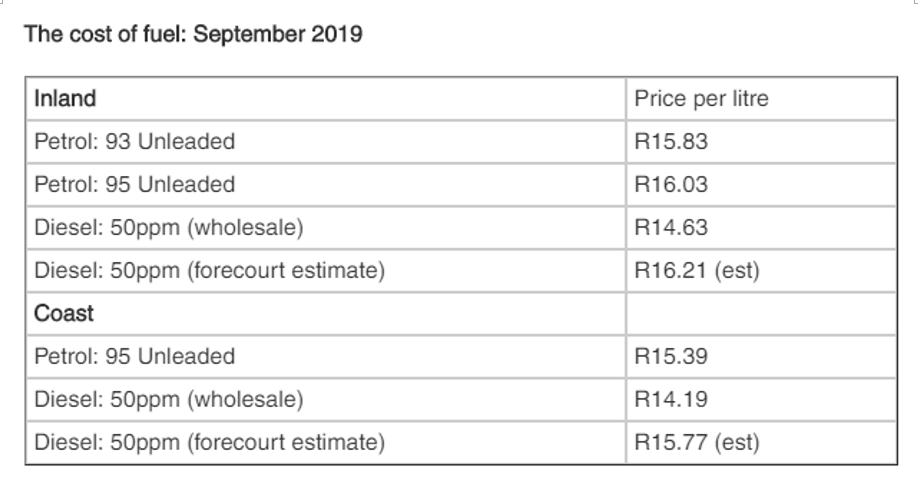
Task: Click the R15.39 price cell
Action: click(761, 356)
